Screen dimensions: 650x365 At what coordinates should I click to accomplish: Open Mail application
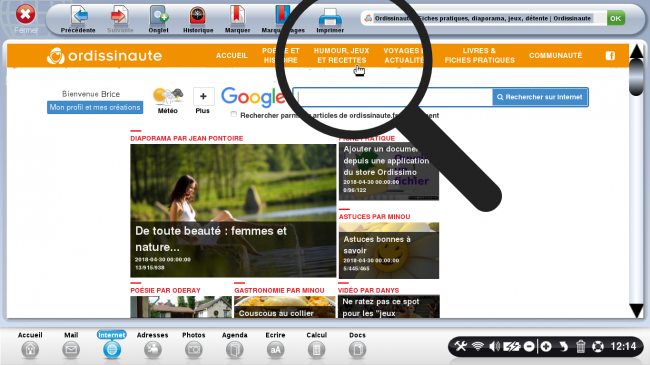point(71,345)
